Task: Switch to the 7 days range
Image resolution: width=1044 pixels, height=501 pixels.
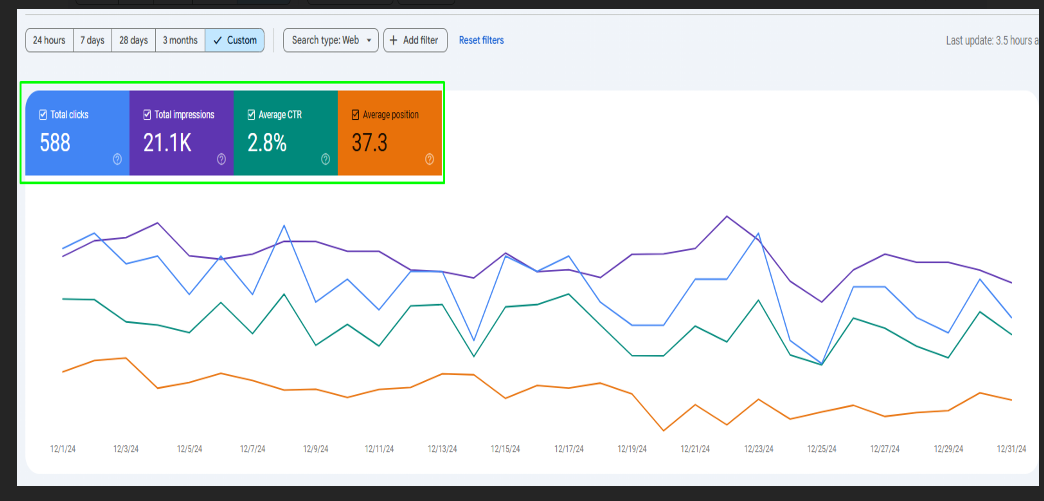Action: (92, 40)
